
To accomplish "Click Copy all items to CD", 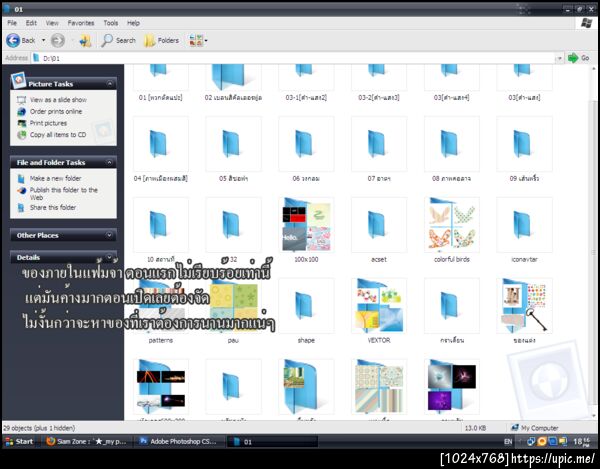I will pos(58,135).
